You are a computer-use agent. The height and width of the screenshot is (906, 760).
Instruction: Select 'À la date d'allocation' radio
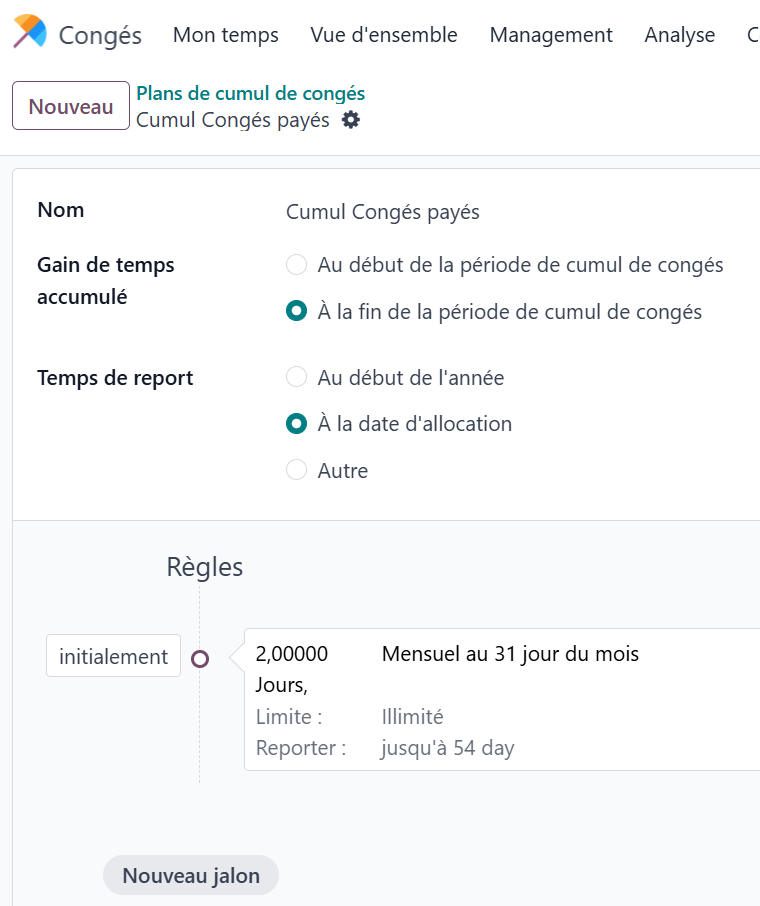[x=296, y=424]
